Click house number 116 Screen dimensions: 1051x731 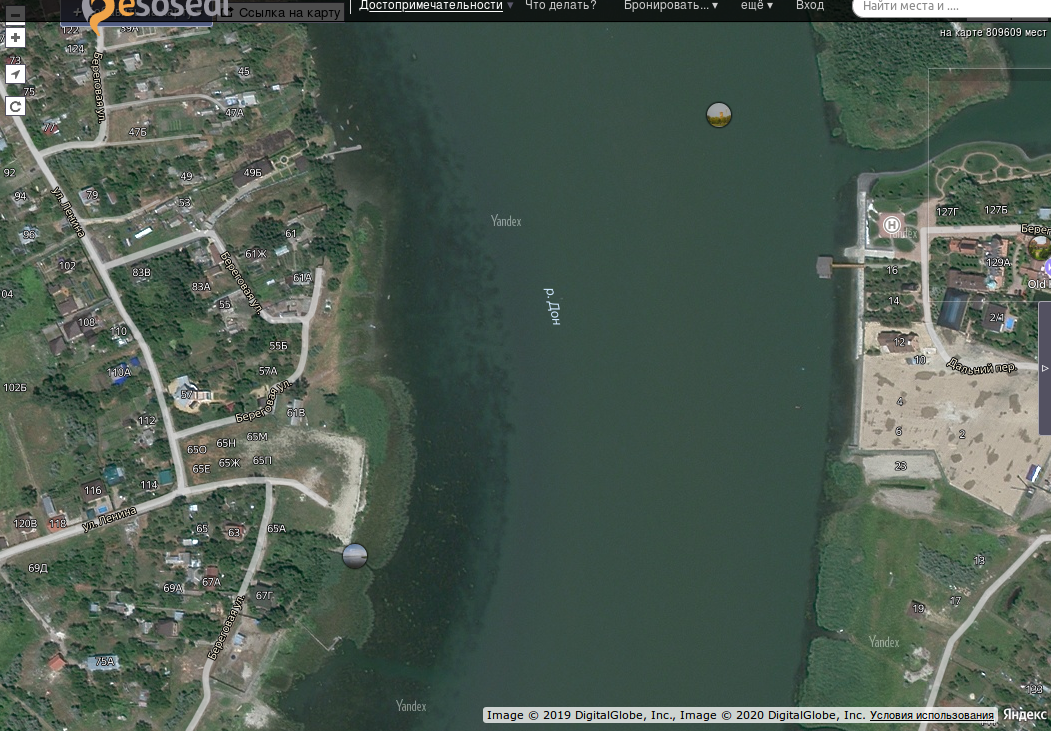92,490
